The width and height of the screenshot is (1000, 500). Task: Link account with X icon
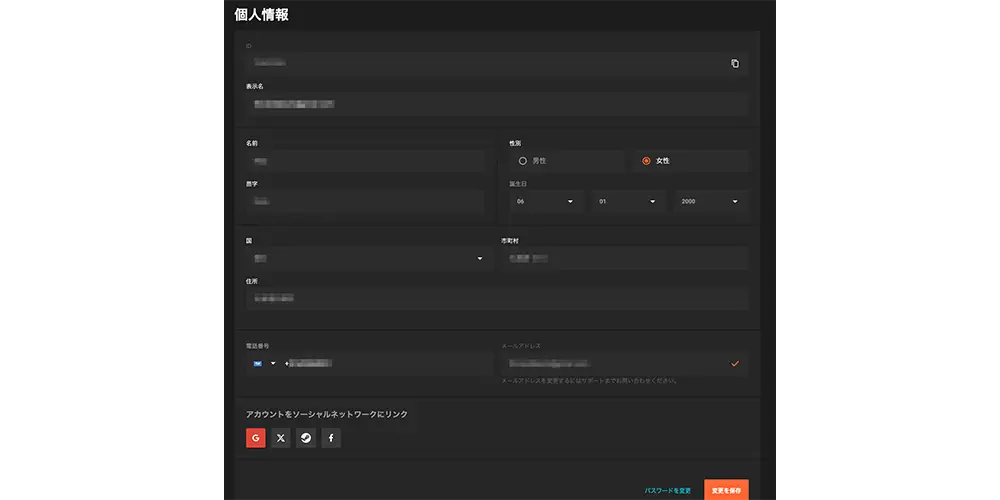(x=281, y=438)
